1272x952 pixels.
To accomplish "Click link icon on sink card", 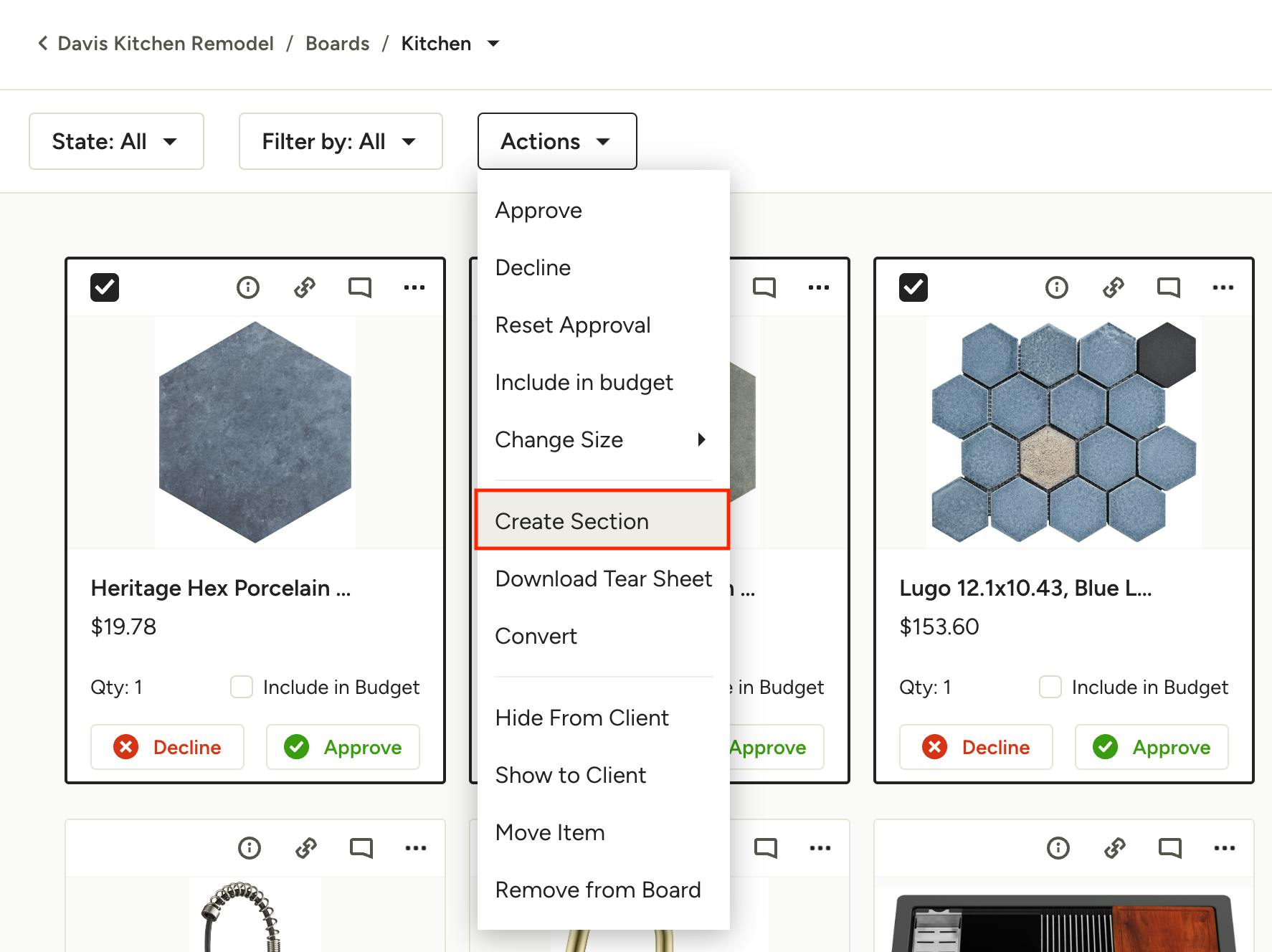I will pos(1115,848).
